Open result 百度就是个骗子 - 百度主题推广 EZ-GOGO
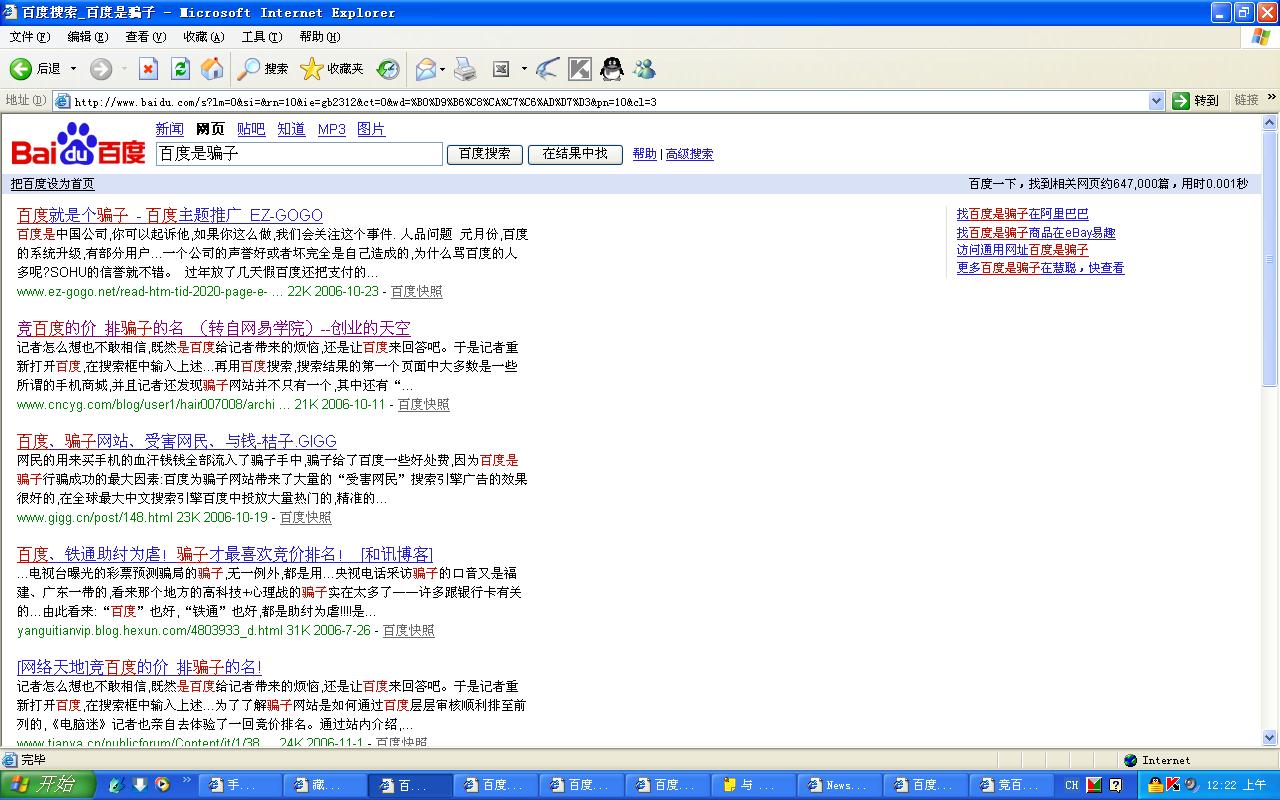This screenshot has width=1280, height=800. click(x=170, y=215)
